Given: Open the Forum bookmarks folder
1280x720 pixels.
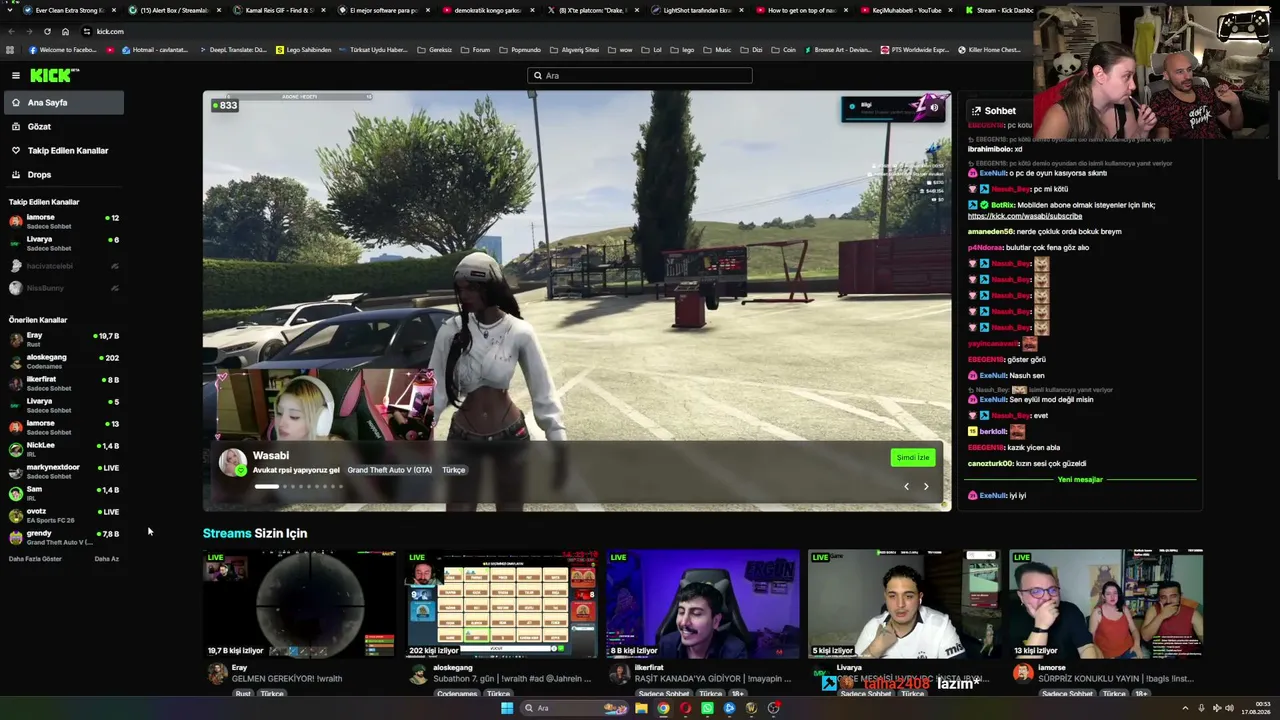Looking at the screenshot, I should [x=476, y=50].
